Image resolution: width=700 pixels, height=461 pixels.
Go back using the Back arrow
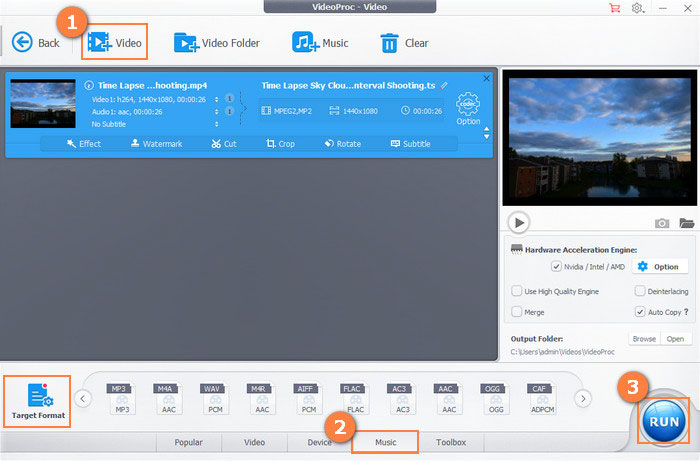tap(35, 43)
